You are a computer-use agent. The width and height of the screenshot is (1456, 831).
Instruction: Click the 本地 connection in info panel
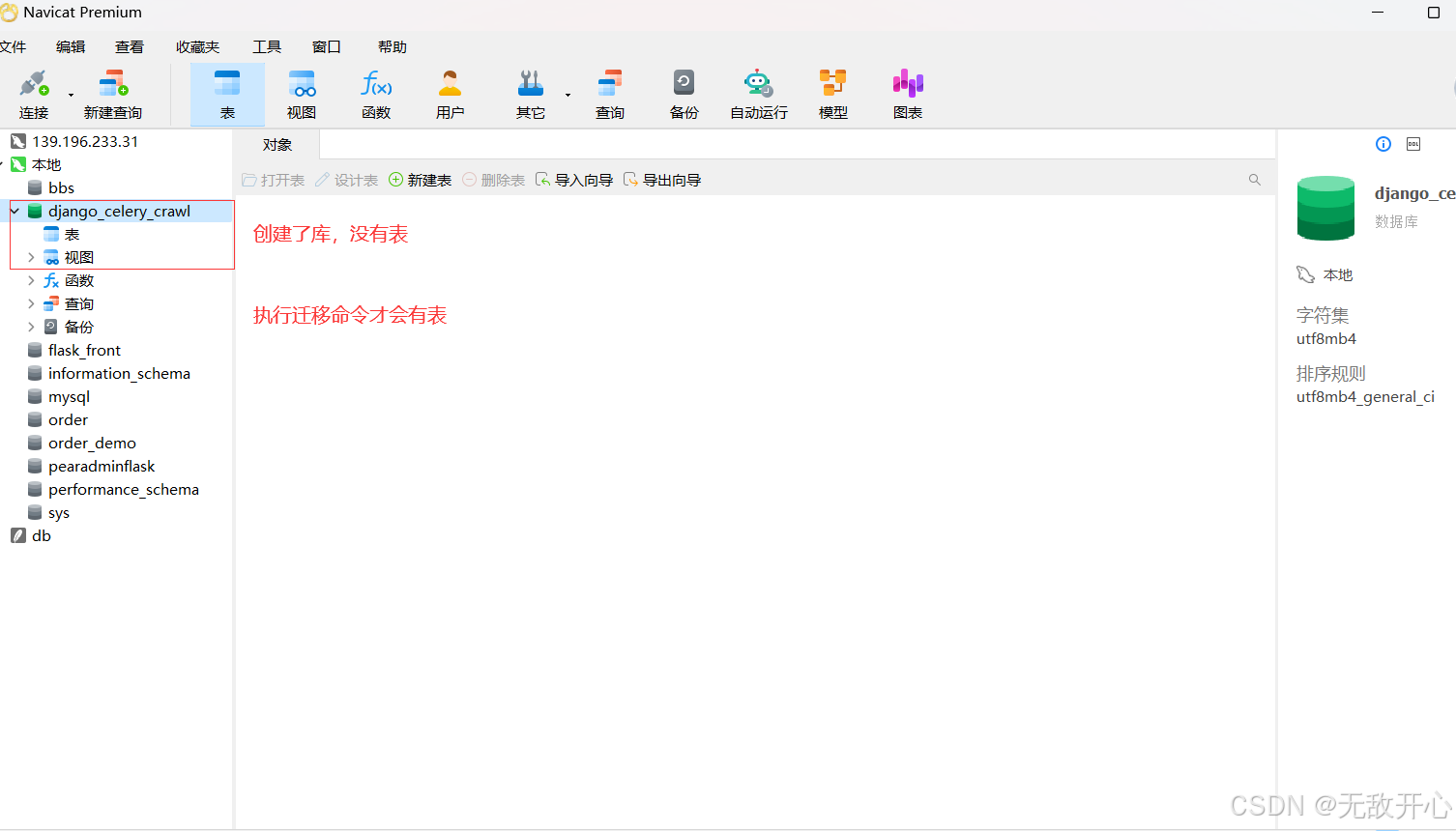[x=1338, y=274]
